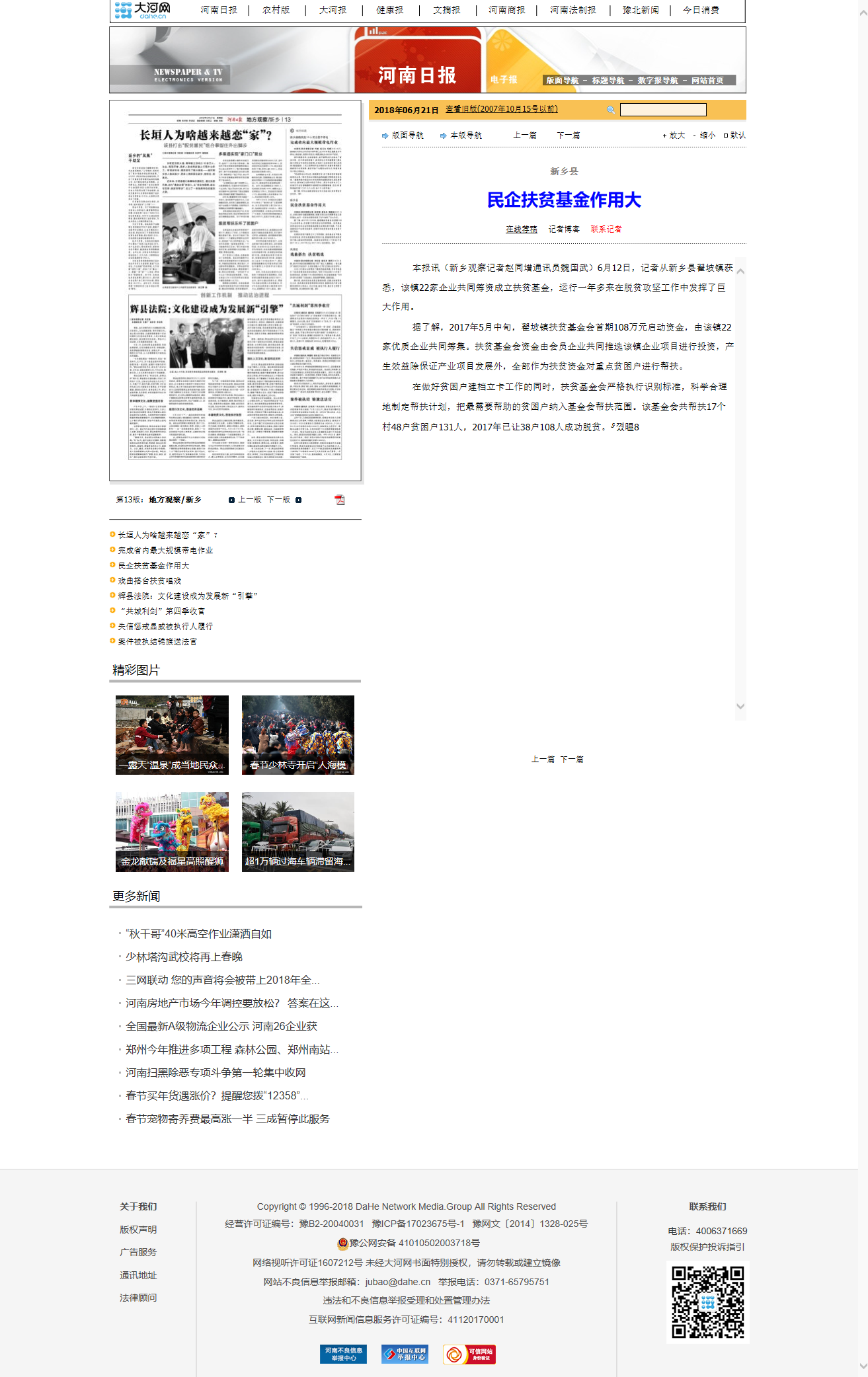This screenshot has height=1377, width=868.
Task: Click the search magnifier icon
Action: [611, 110]
